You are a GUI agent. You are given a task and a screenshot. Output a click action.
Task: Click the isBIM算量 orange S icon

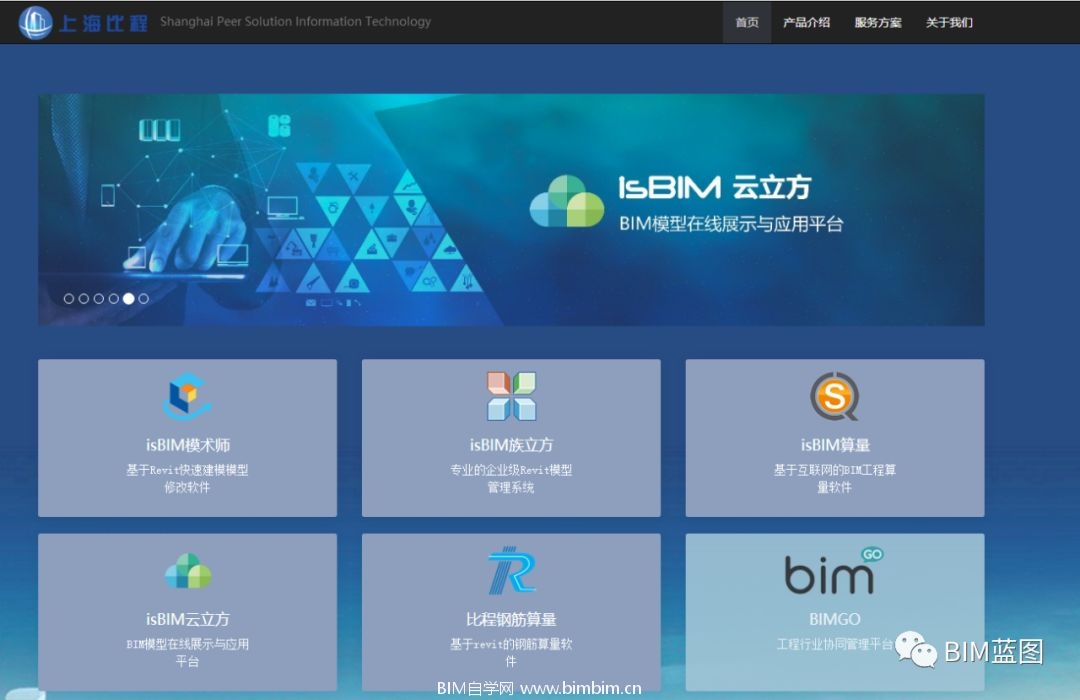point(834,396)
